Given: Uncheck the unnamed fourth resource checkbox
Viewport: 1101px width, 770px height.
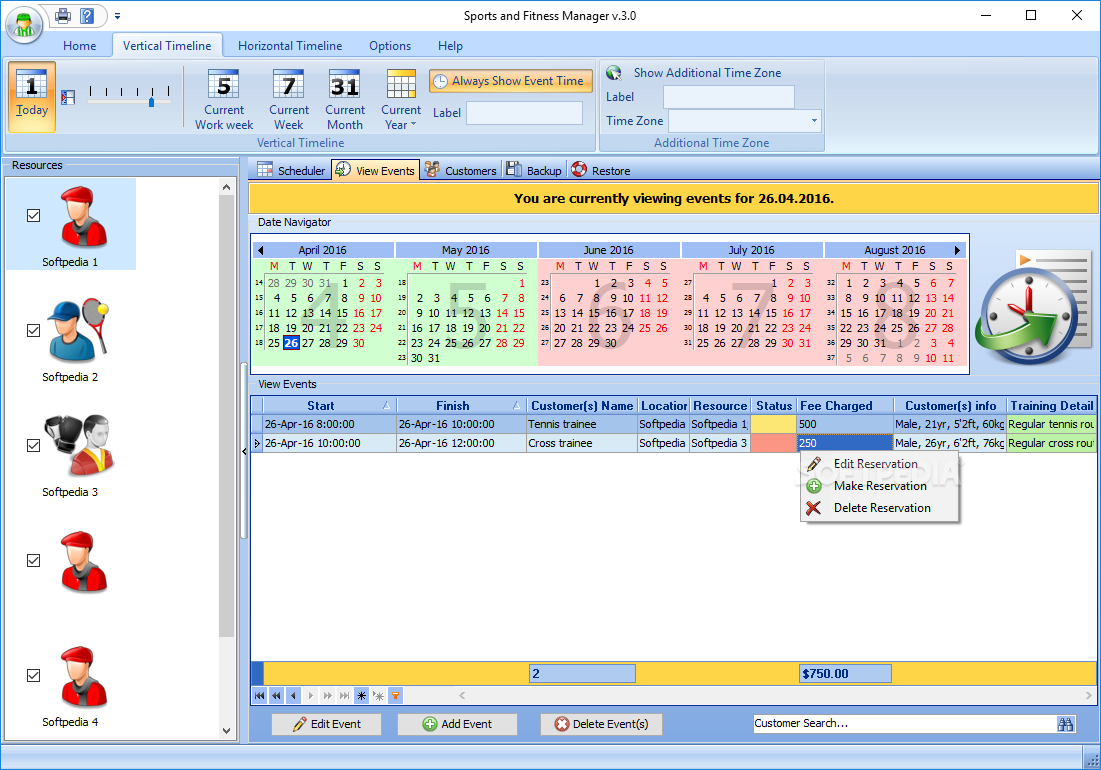Looking at the screenshot, I should [x=33, y=560].
